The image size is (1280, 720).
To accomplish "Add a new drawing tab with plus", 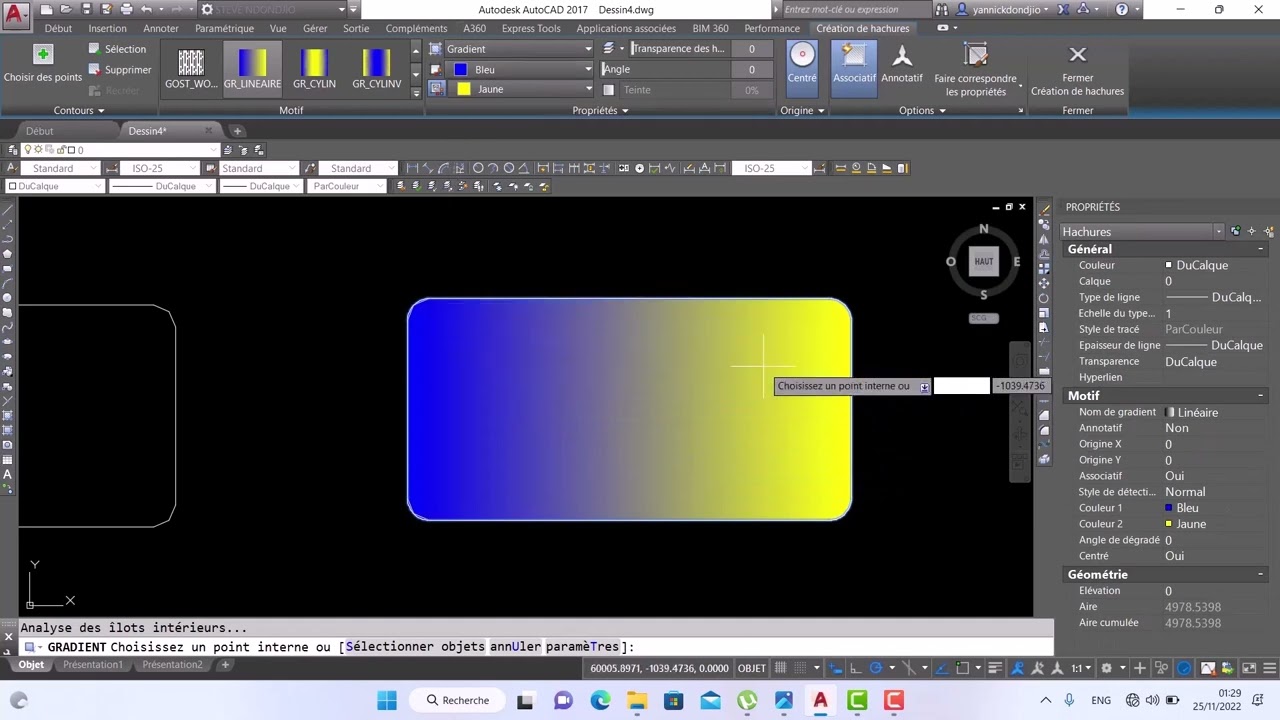I will point(237,131).
